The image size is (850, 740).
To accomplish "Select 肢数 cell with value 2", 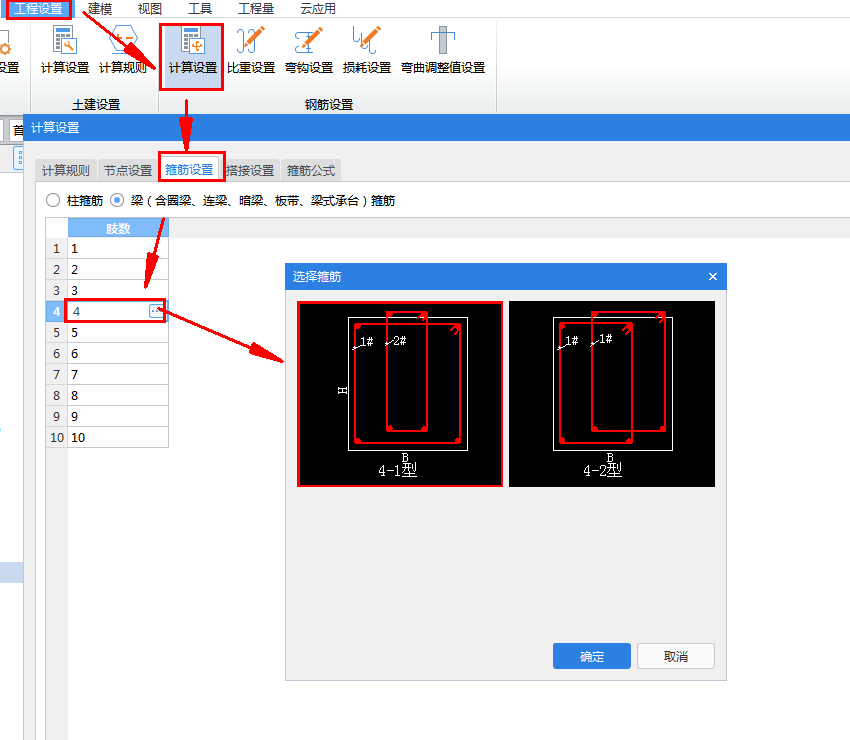I will point(118,269).
